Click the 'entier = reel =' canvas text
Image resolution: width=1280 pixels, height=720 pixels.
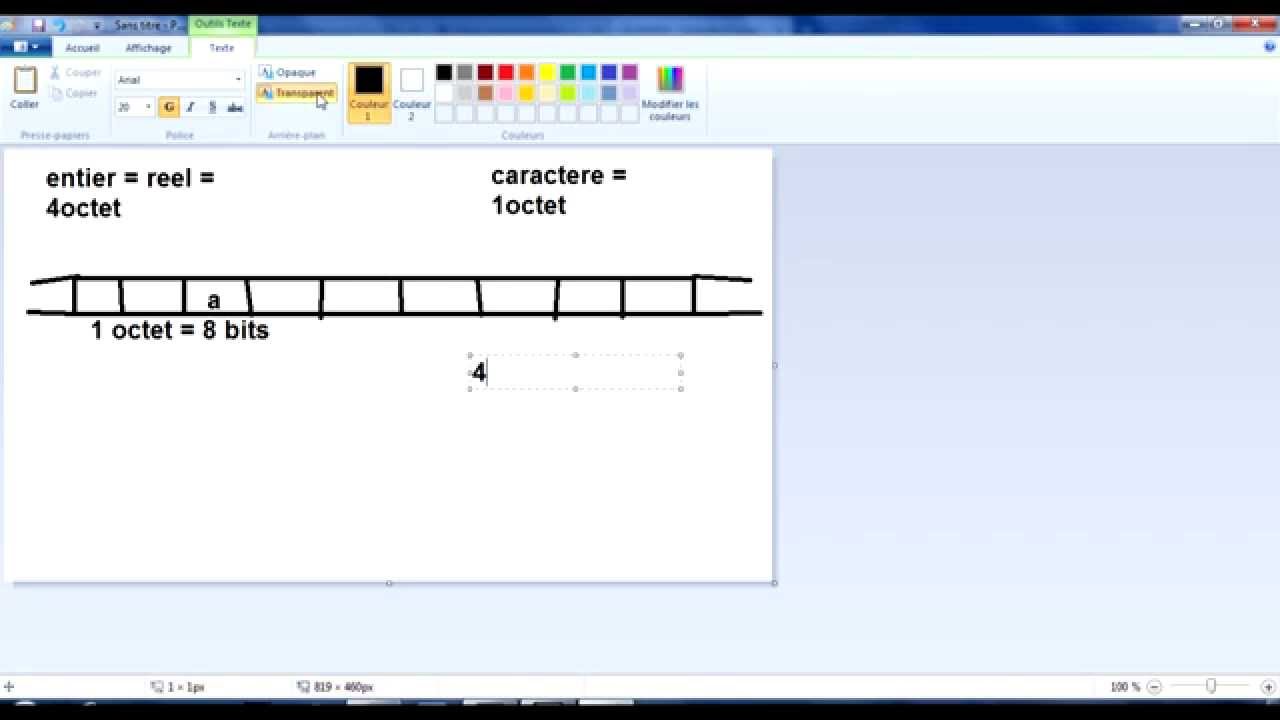pyautogui.click(x=130, y=178)
